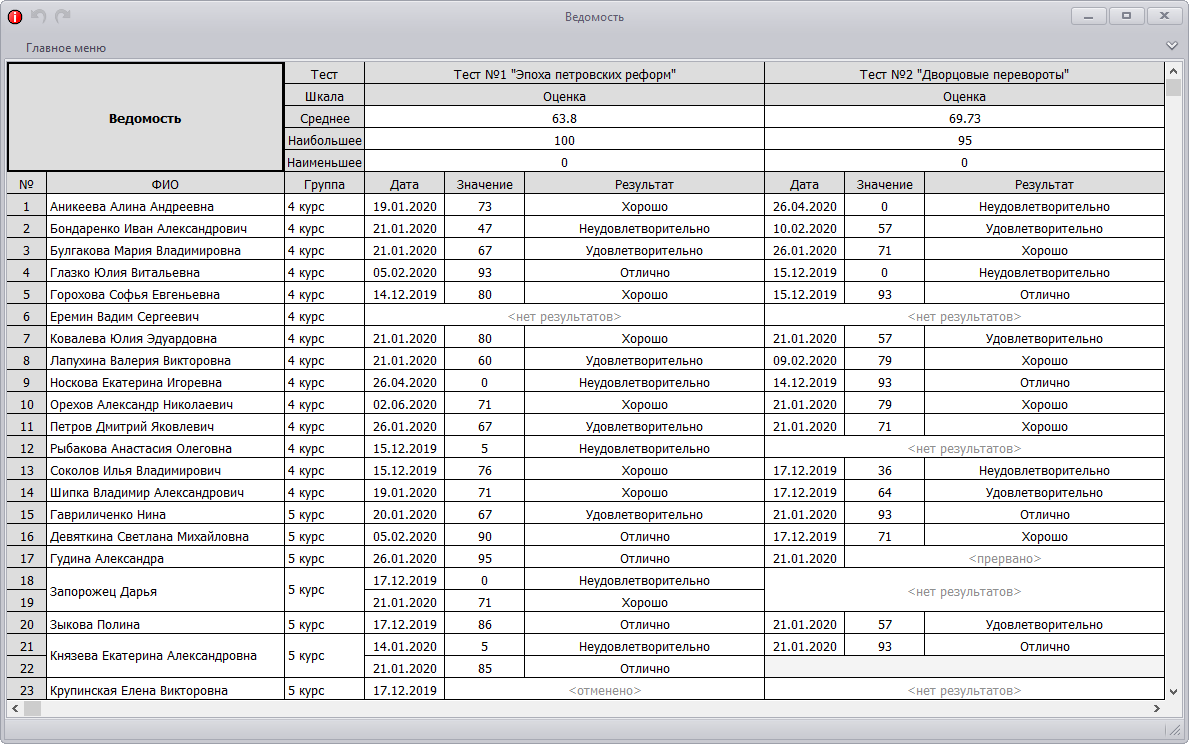This screenshot has width=1189, height=744.
Task: Click the red info icon in title bar
Action: pos(14,16)
